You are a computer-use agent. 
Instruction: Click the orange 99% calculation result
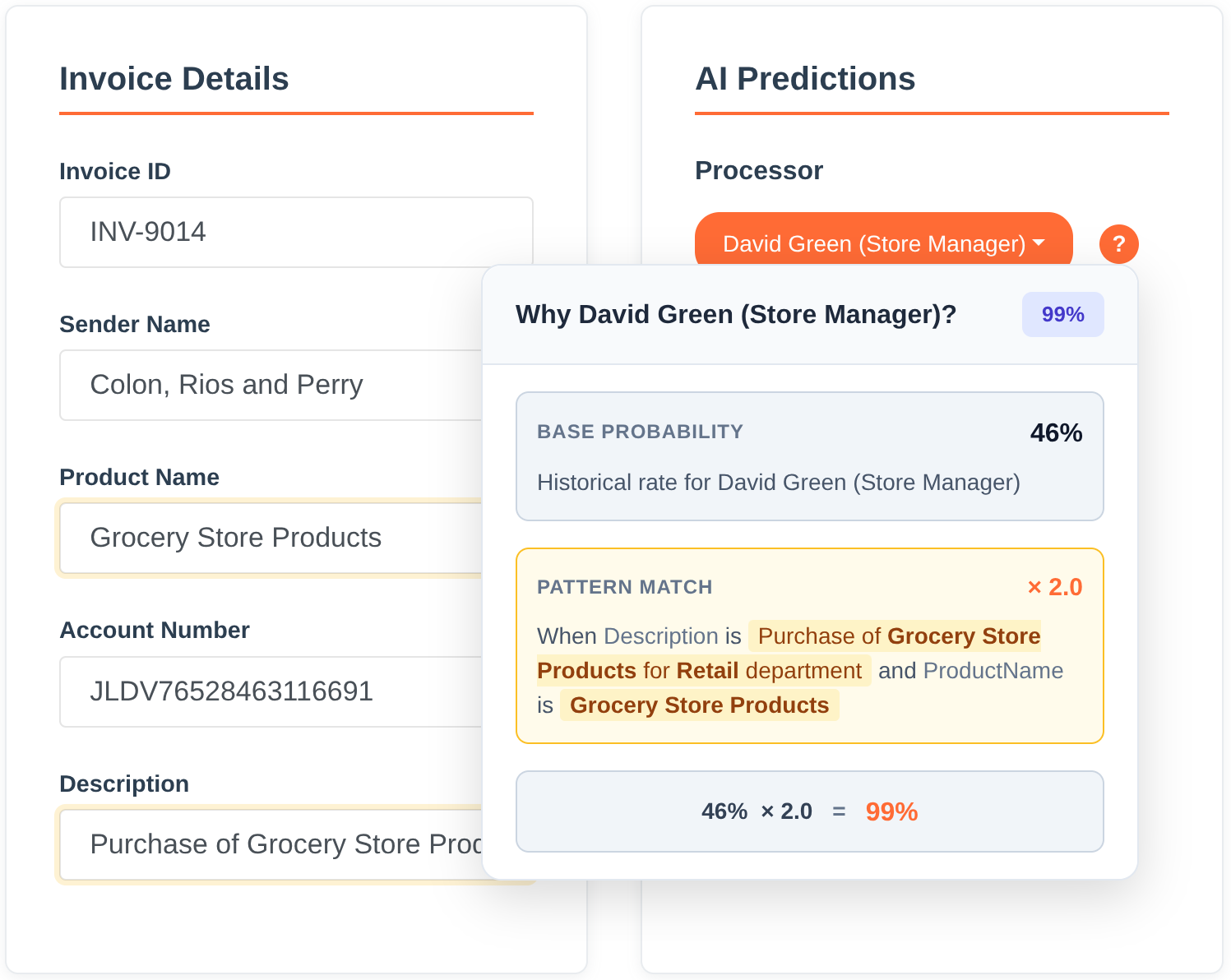pyautogui.click(x=891, y=811)
